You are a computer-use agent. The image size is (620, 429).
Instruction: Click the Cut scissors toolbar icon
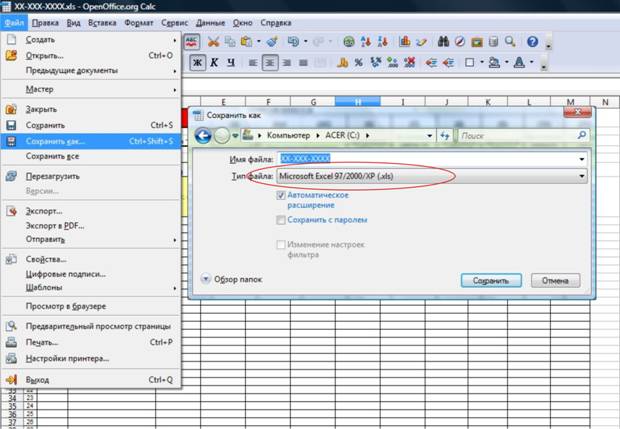(214, 42)
